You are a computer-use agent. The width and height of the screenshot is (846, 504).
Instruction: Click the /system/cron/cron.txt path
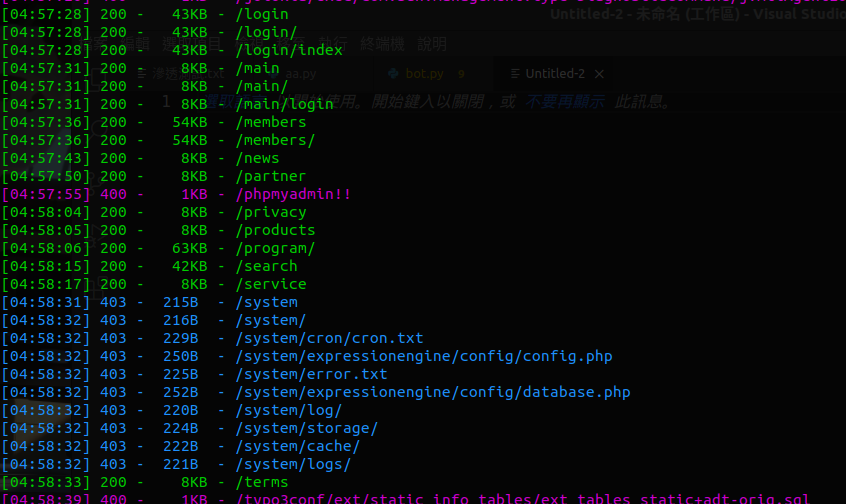[x=329, y=338]
